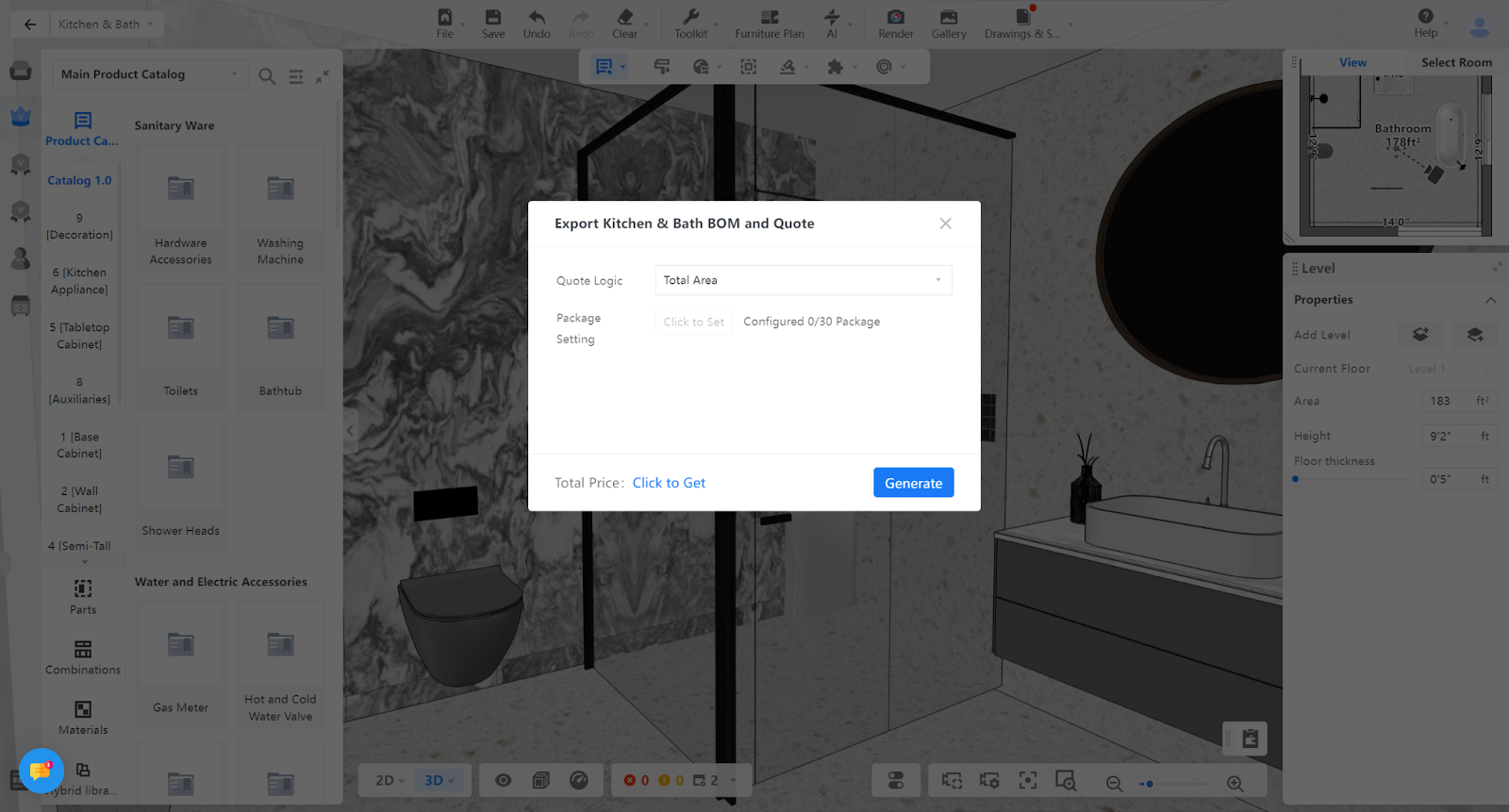Open the Toolkit wrench icon
The width and height of the screenshot is (1509, 812).
[x=690, y=18]
